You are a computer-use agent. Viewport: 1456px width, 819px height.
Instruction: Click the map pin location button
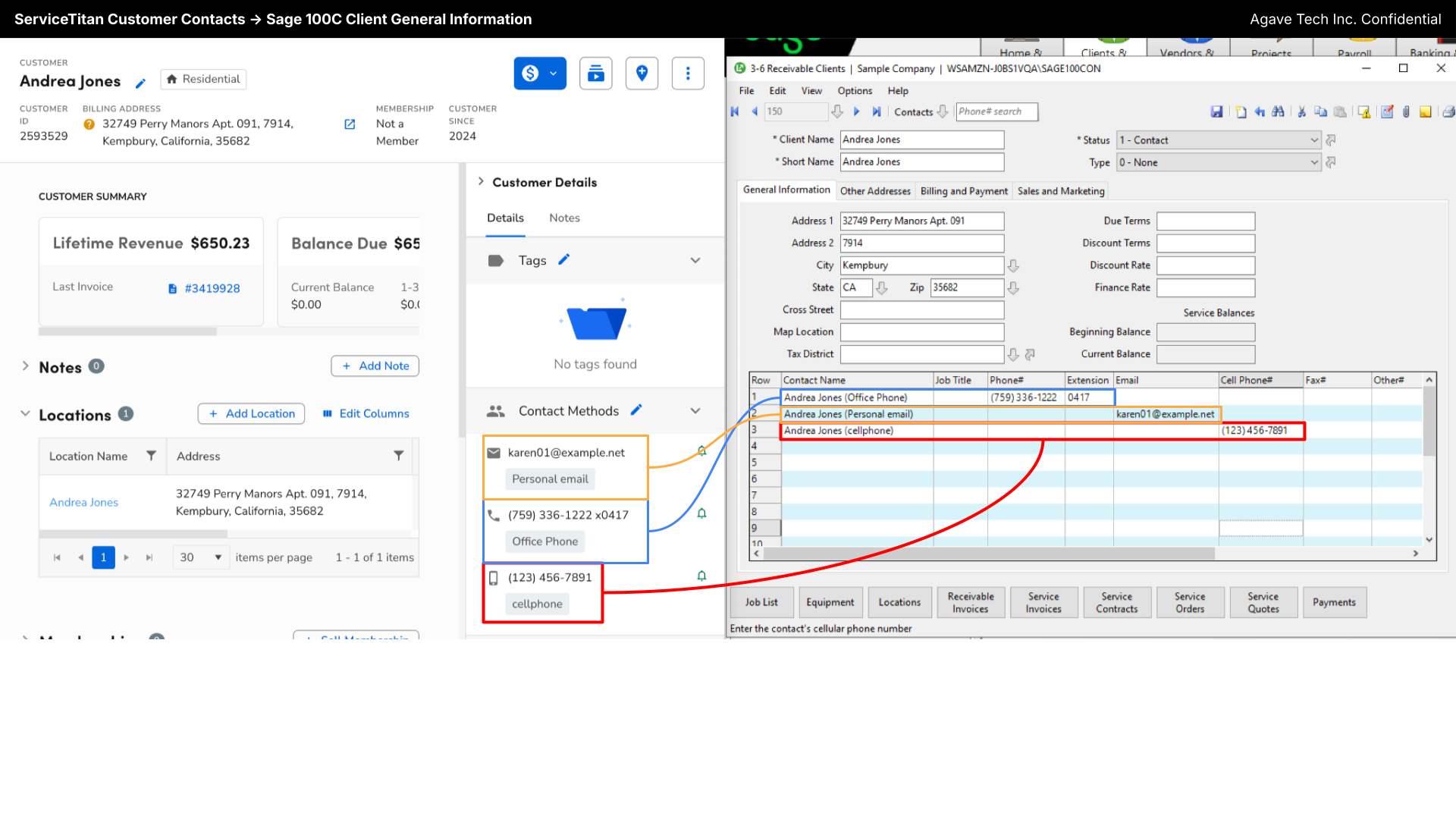pyautogui.click(x=642, y=74)
